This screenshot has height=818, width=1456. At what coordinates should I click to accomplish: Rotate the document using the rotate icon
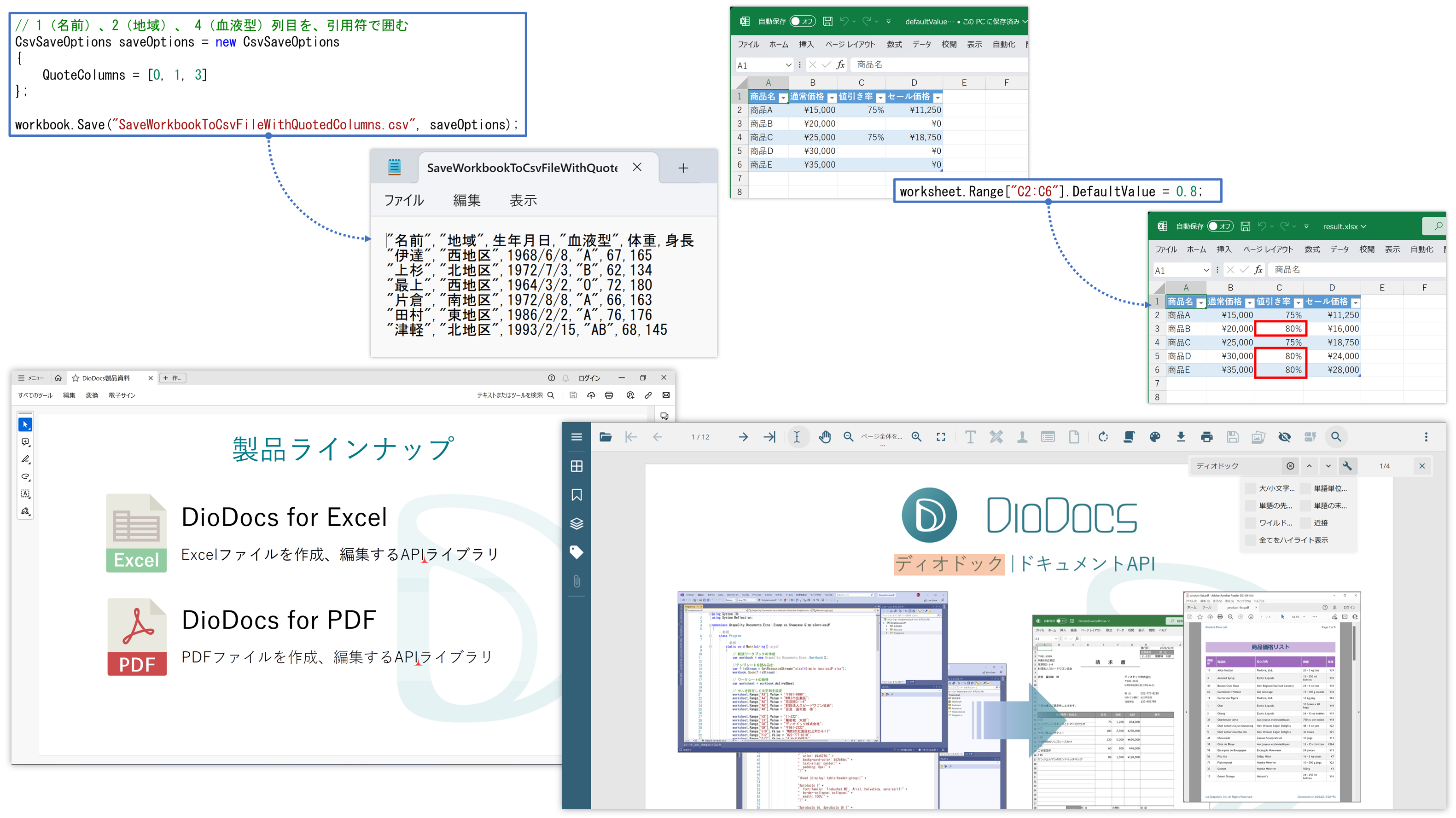click(x=1103, y=437)
